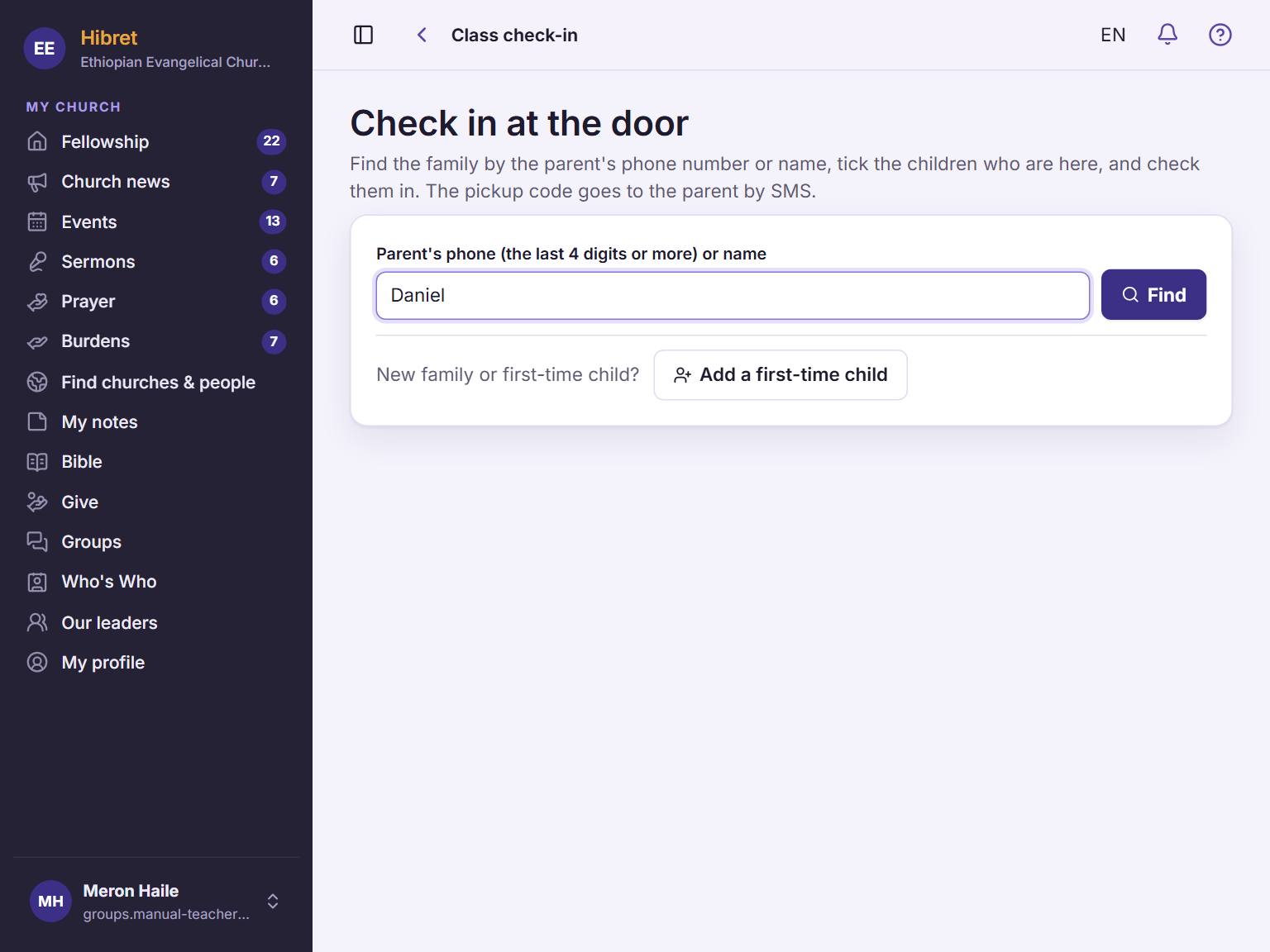This screenshot has width=1270, height=952.
Task: Click the "Check in at the door" heading
Action: pyautogui.click(x=519, y=123)
